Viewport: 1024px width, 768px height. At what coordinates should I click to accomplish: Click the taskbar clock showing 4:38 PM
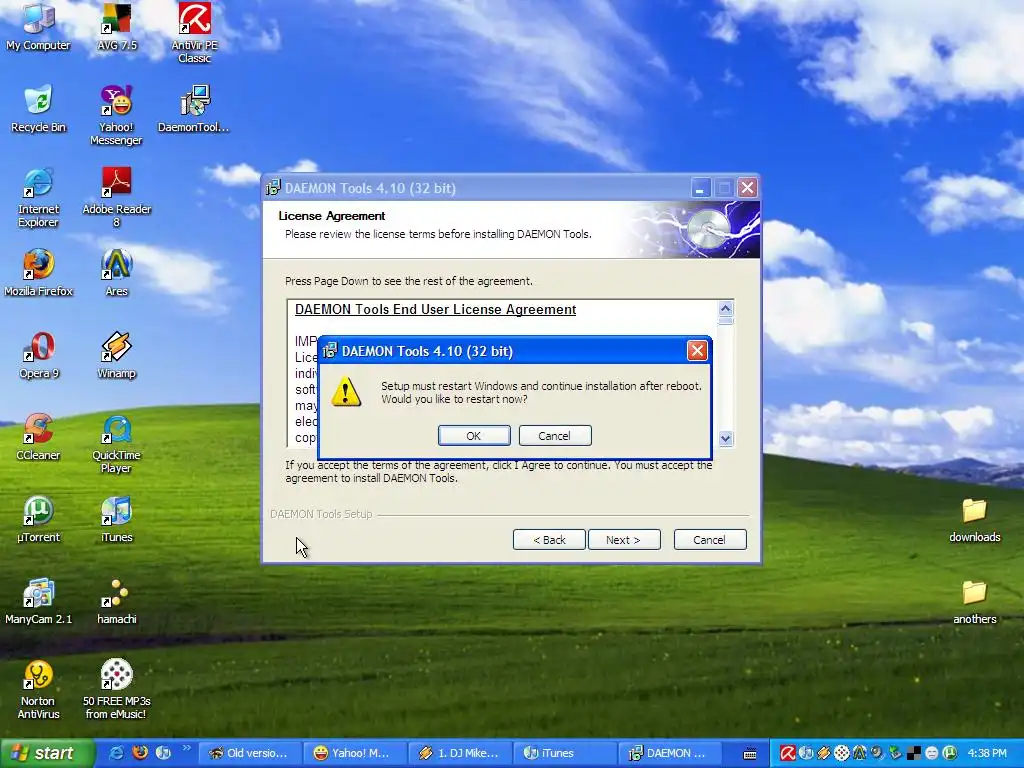coord(987,753)
